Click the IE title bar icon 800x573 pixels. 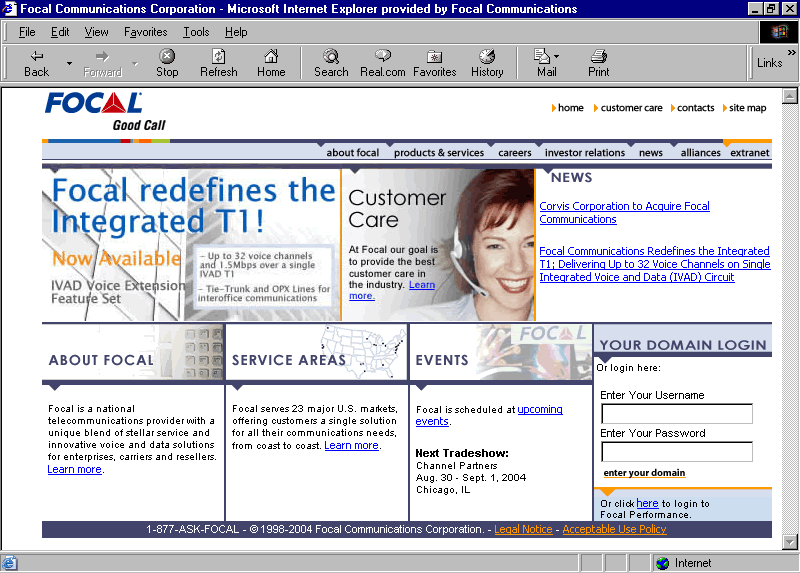(x=9, y=8)
